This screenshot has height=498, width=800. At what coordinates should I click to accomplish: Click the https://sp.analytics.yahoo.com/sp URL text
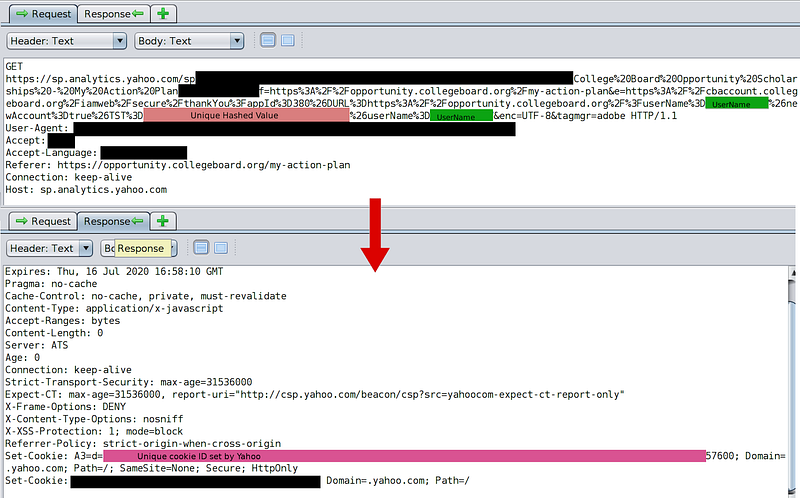[x=101, y=79]
